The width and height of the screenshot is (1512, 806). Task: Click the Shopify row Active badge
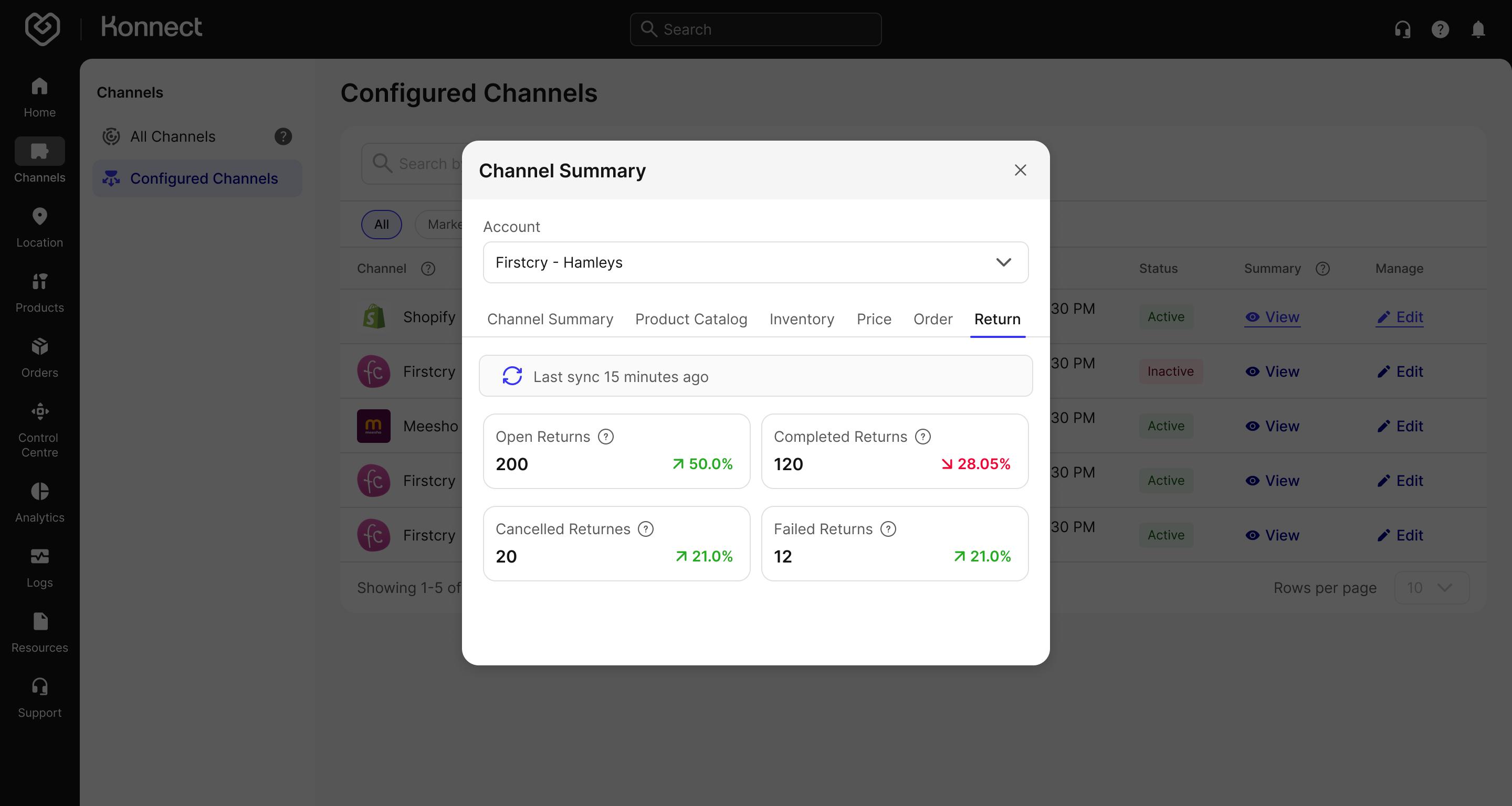point(1165,317)
